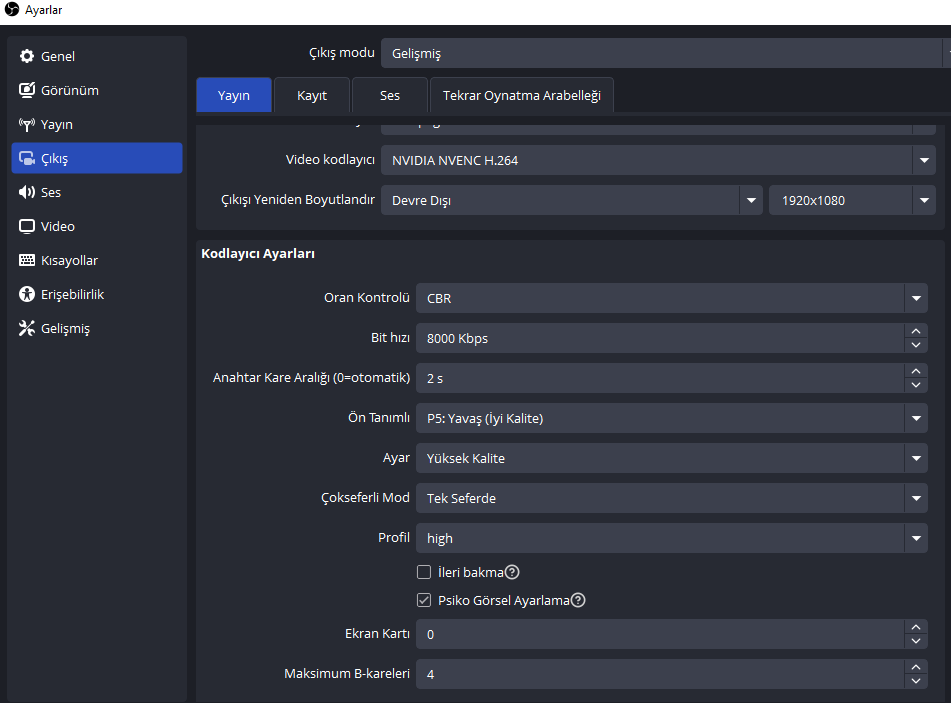The width and height of the screenshot is (951, 703).
Task: Enable the İleri bakma checkbox
Action: pos(424,573)
